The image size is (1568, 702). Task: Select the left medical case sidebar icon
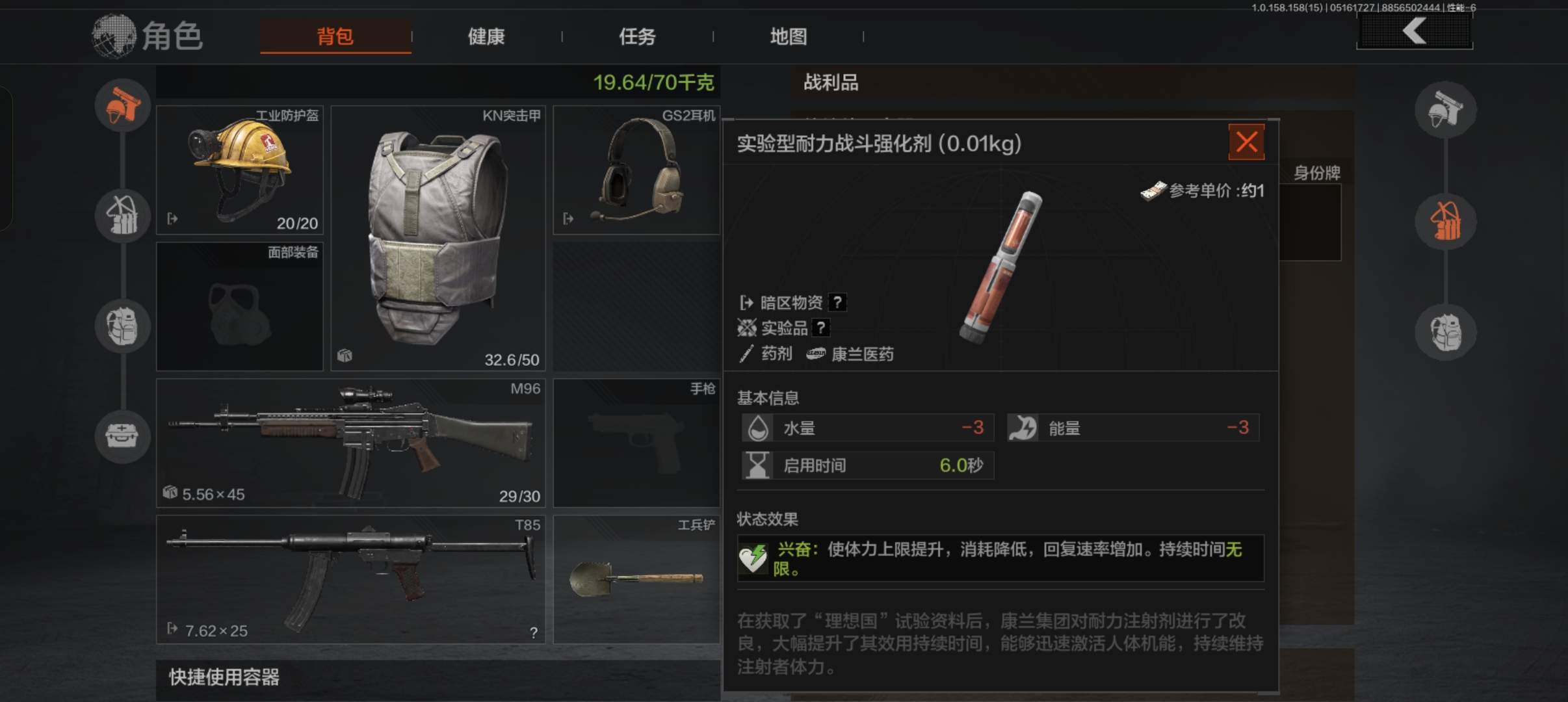coord(122,436)
